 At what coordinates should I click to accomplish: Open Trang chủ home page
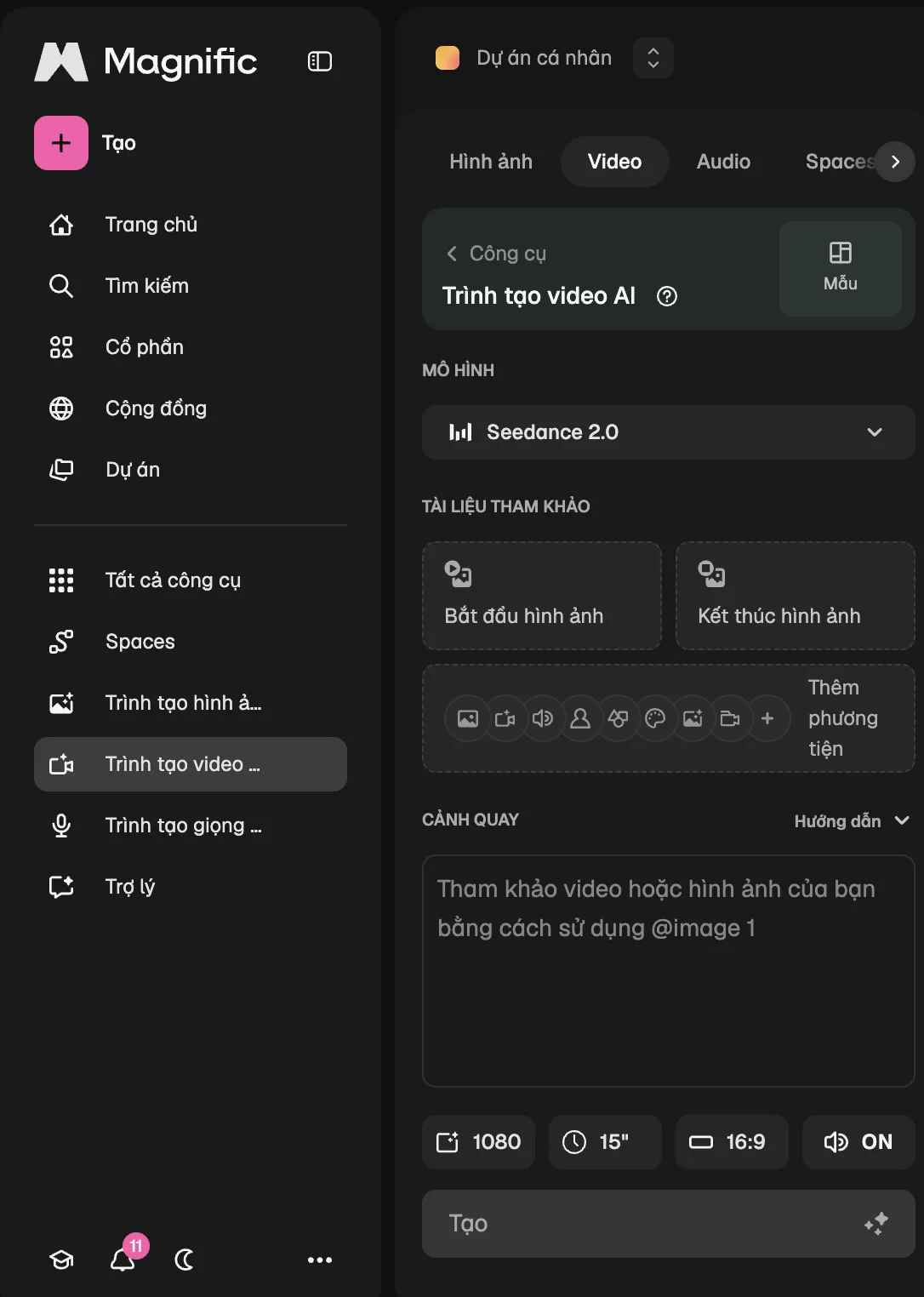tap(191, 225)
